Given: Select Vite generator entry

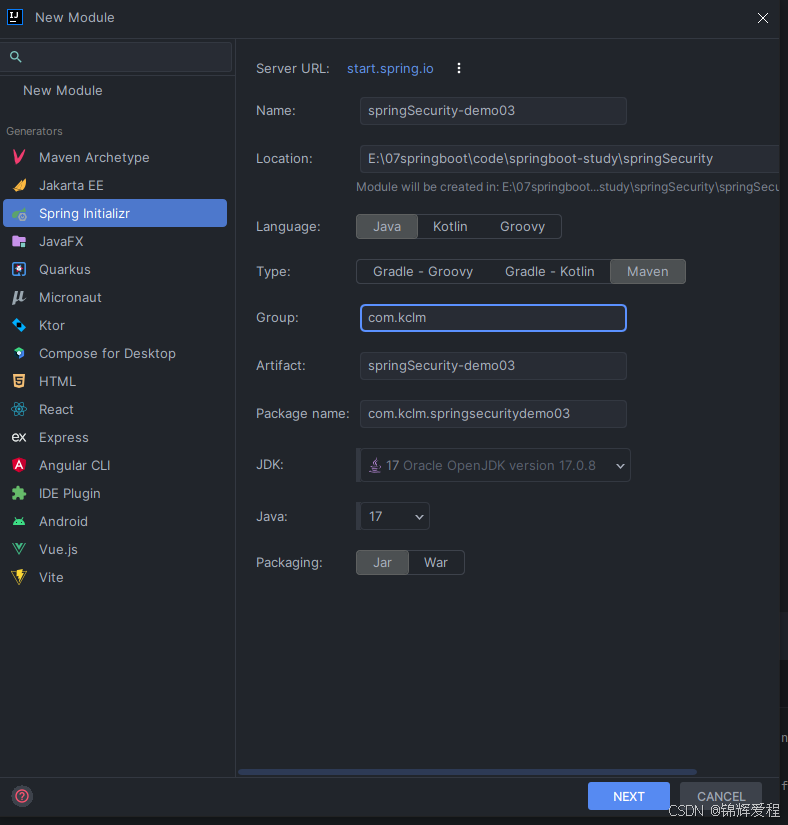Looking at the screenshot, I should [115, 577].
